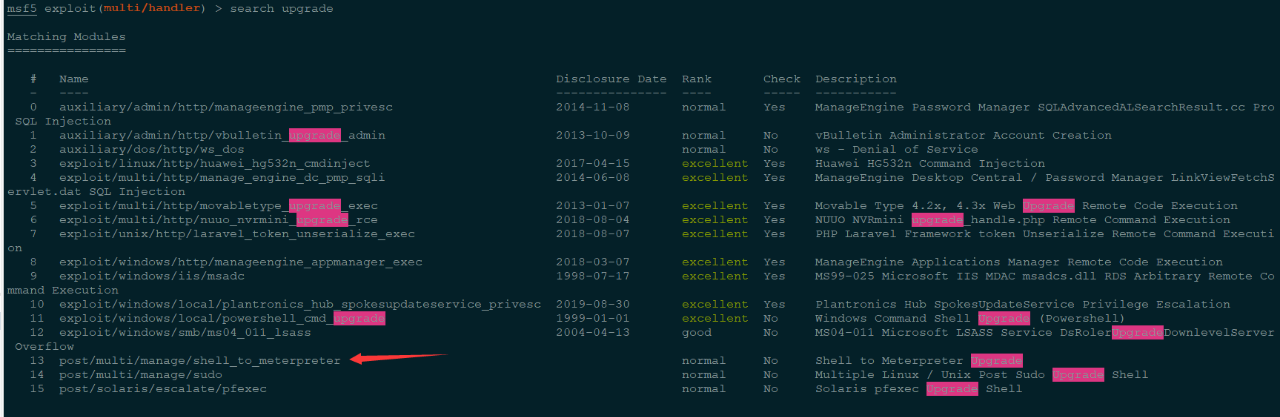Click the Name column header
The width and height of the screenshot is (1280, 417).
click(73, 79)
